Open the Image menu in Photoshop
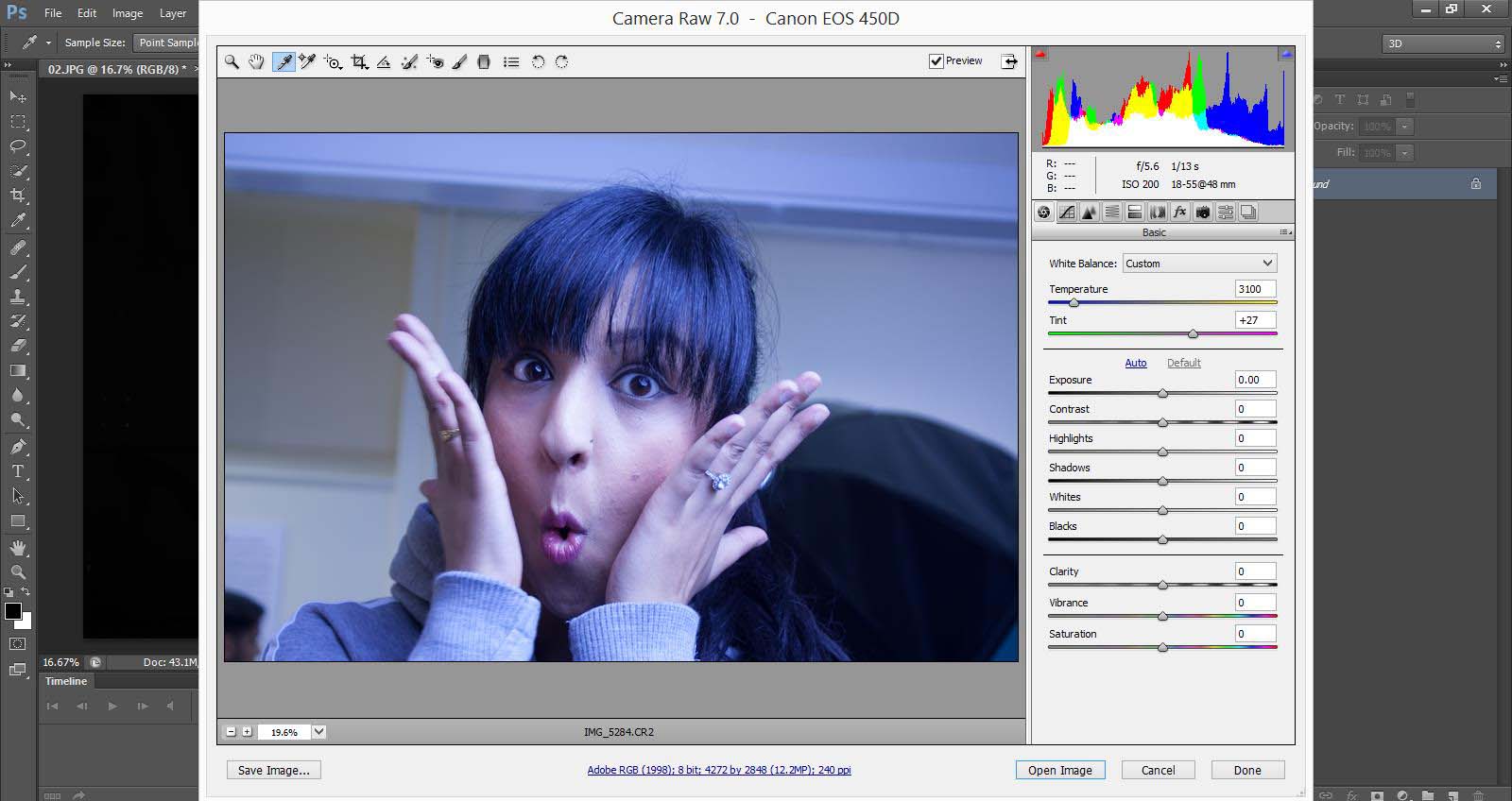This screenshot has width=1512, height=801. 128,13
